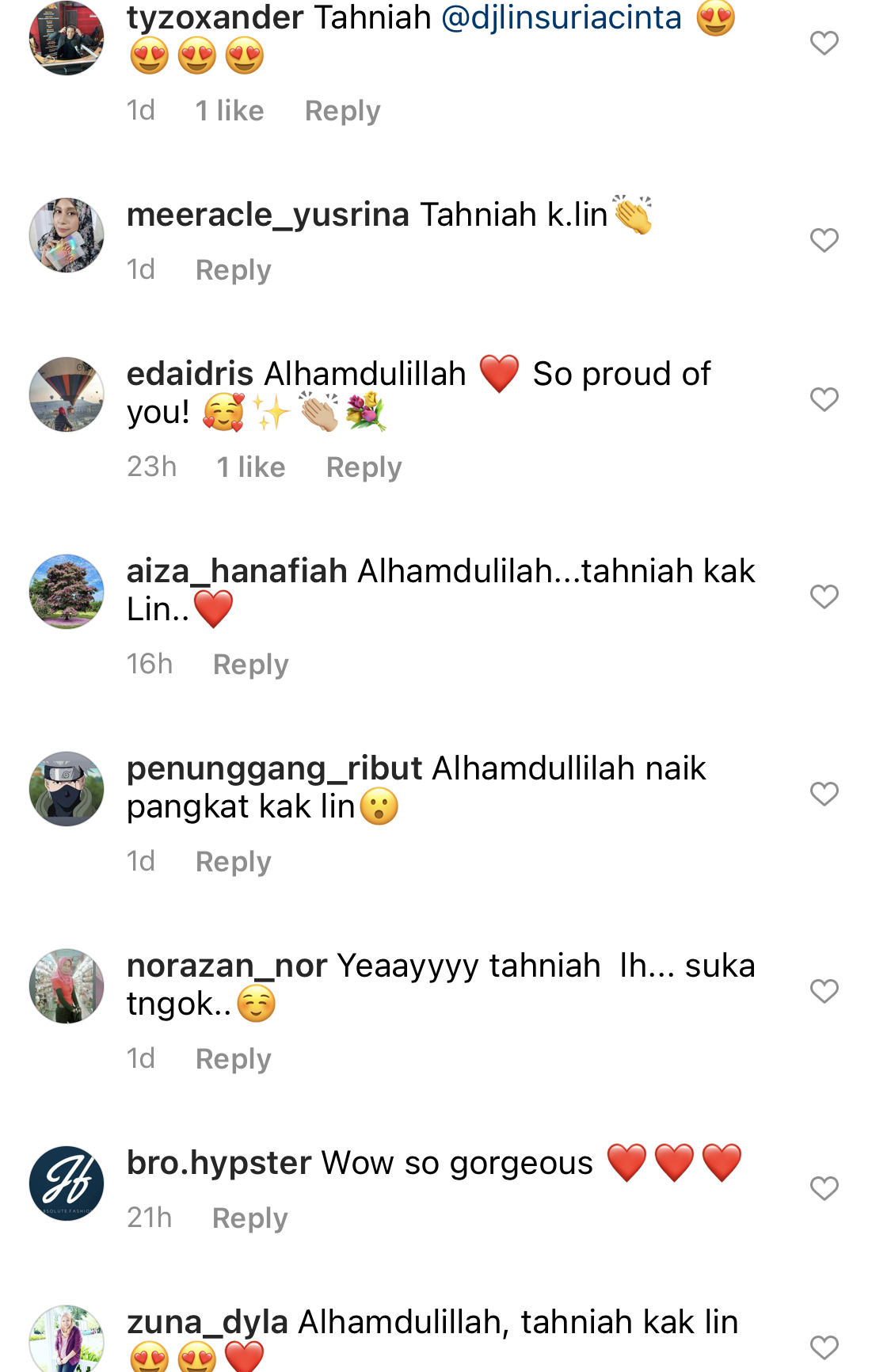891x1372 pixels.
Task: Tap heart icon on zuna_dyla's comment
Action: click(x=824, y=1347)
